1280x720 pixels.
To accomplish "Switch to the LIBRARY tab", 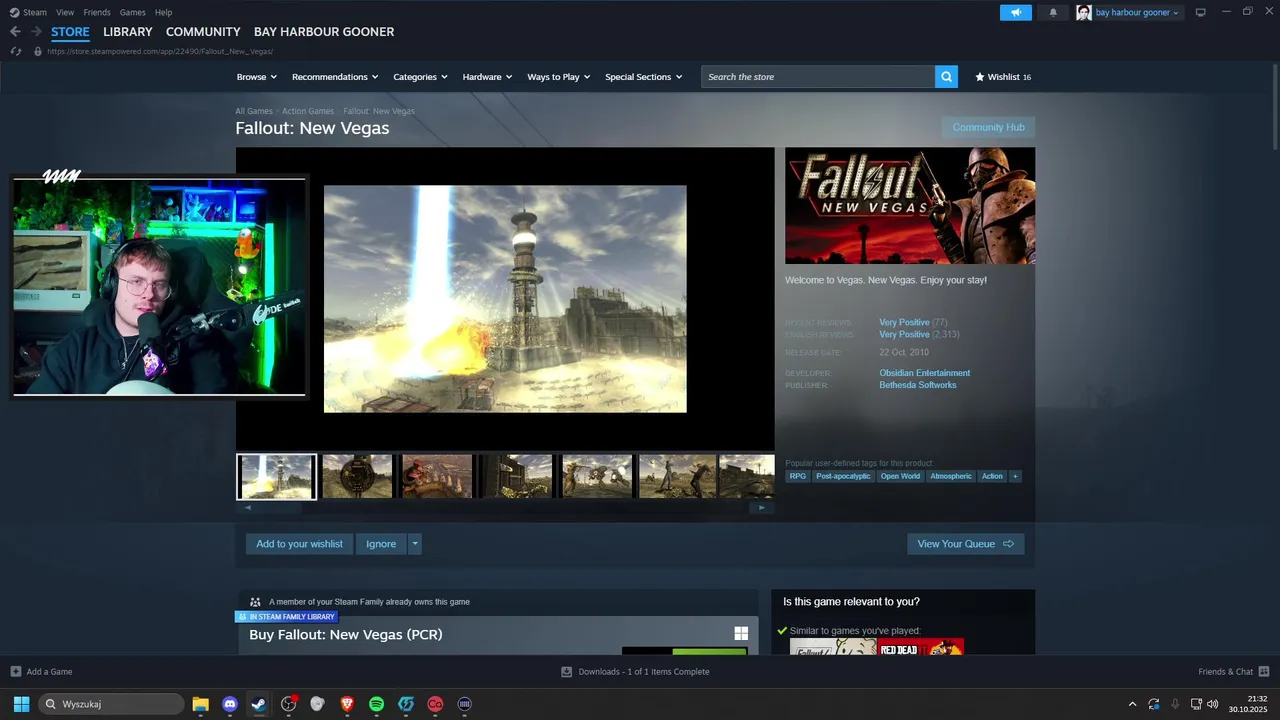I will tap(128, 32).
